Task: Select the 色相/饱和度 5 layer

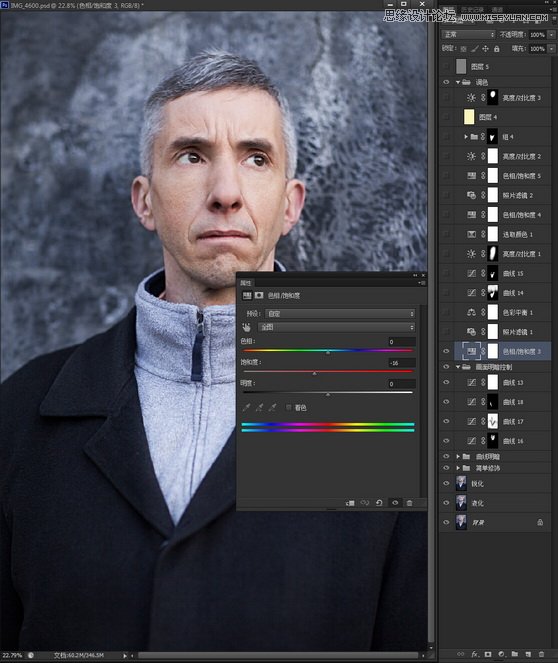Action: coord(503,175)
